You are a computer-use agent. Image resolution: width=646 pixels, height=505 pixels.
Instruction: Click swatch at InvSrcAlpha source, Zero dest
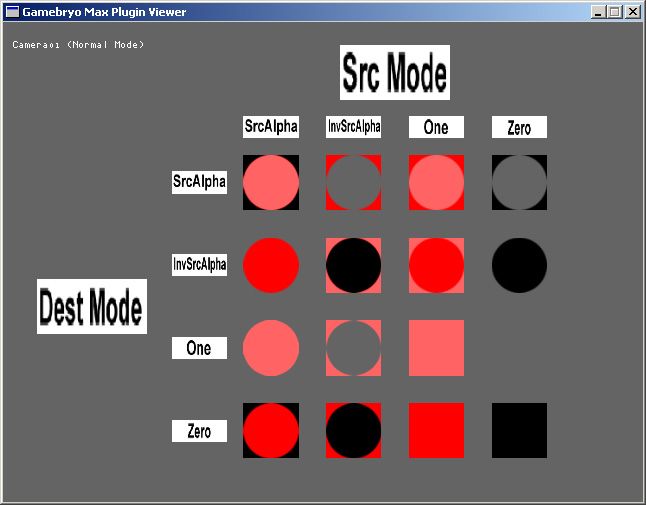tap(353, 430)
